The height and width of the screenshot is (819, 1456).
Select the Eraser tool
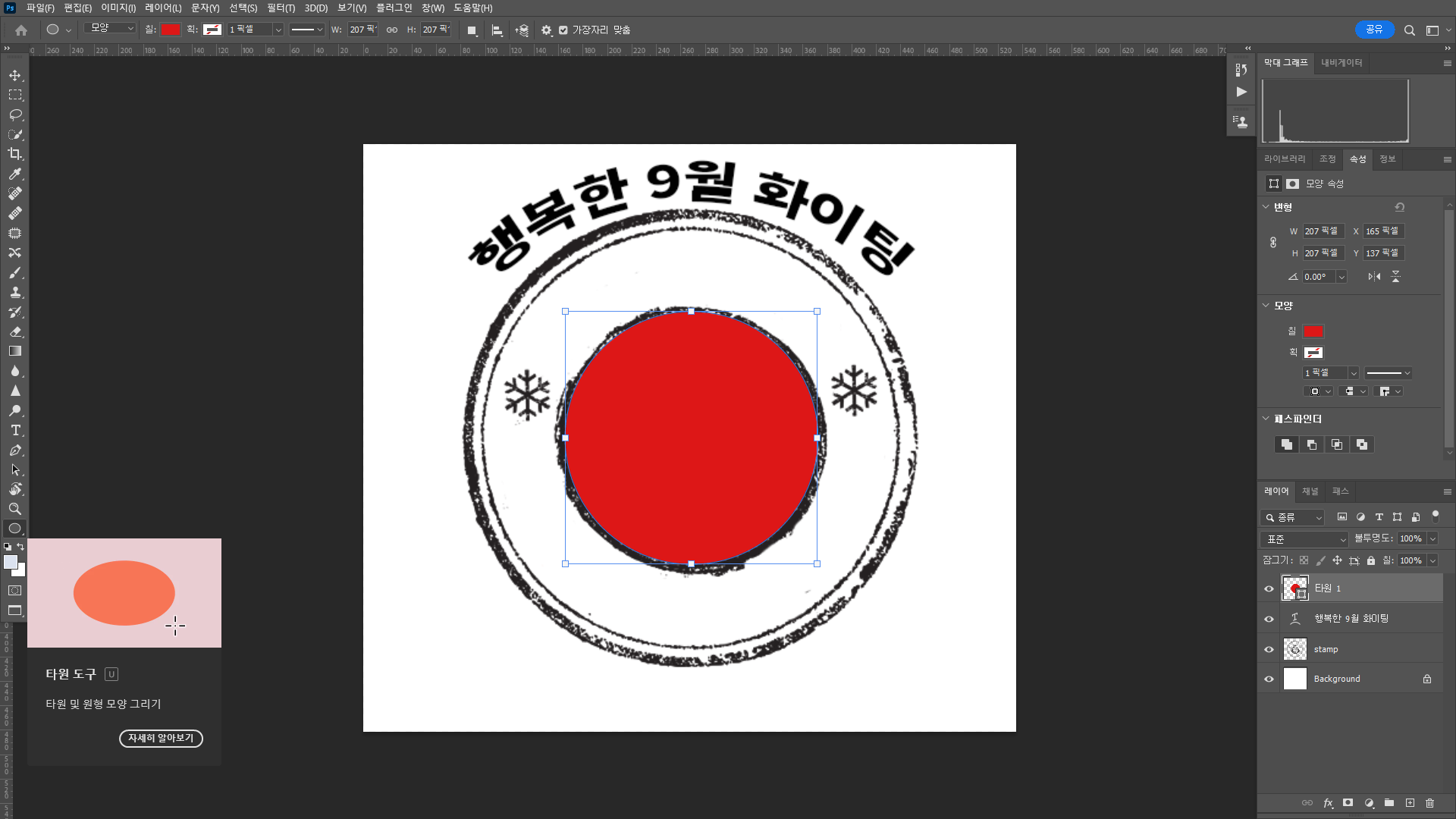[x=15, y=331]
